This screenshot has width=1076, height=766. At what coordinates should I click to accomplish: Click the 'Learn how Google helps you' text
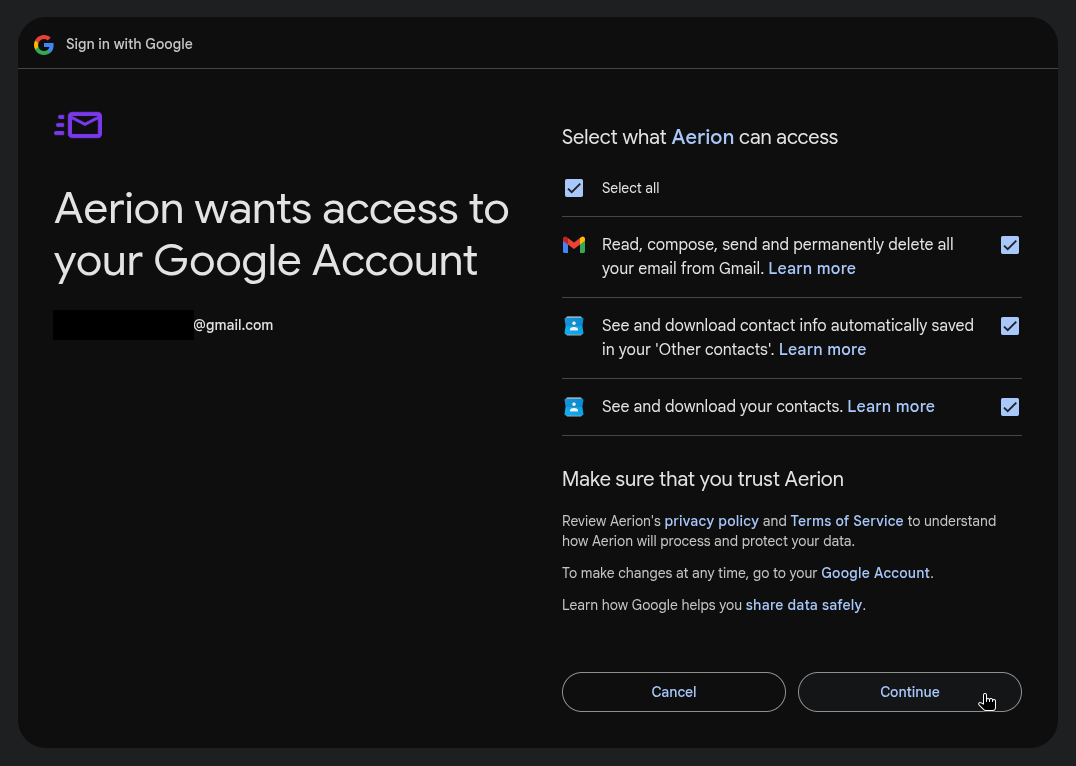click(652, 605)
